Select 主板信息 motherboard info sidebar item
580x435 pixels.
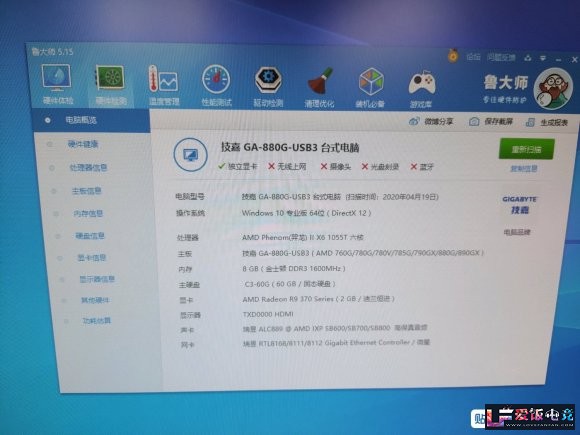[x=87, y=191]
